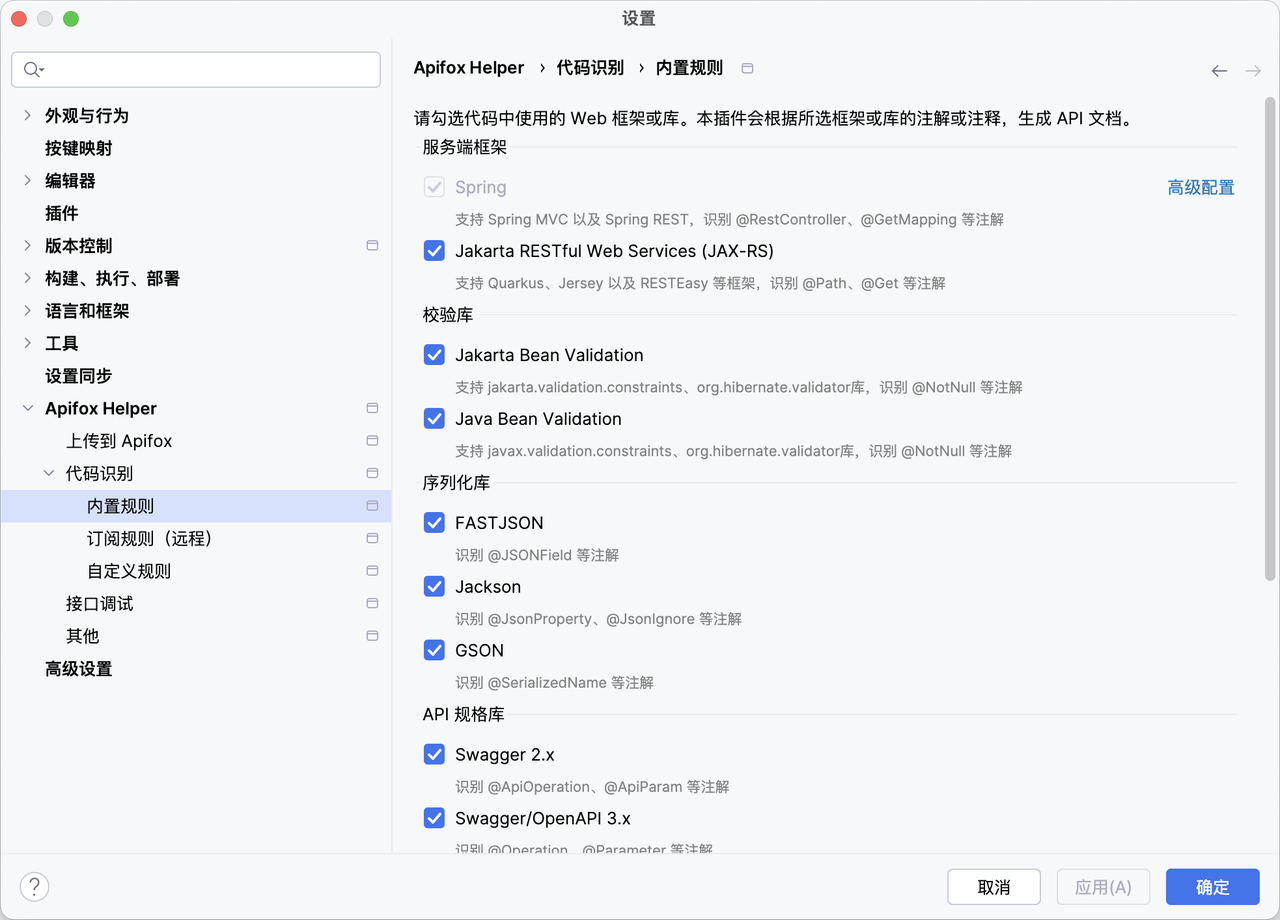Click the window icon beside 接口调试
The height and width of the screenshot is (920, 1280).
[372, 603]
